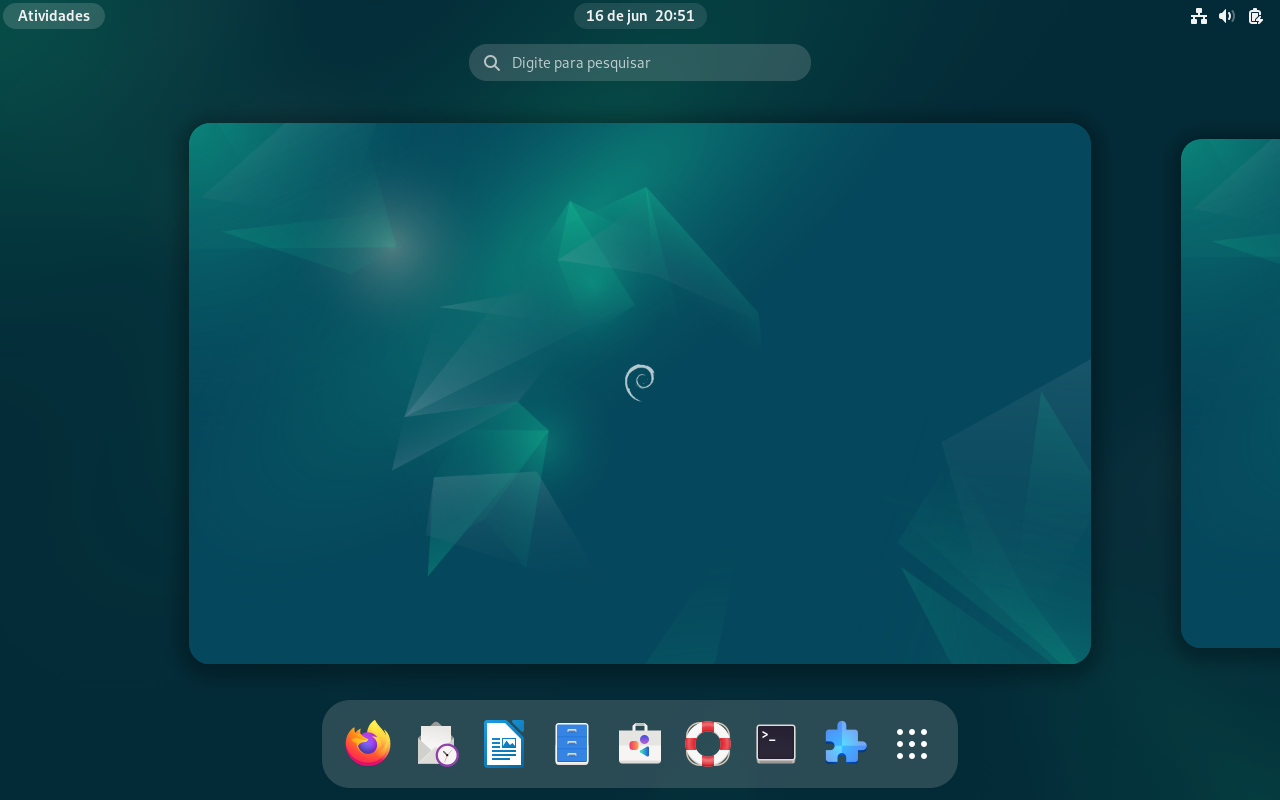Open the volume indicator menu
1280x800 pixels.
pos(1227,16)
